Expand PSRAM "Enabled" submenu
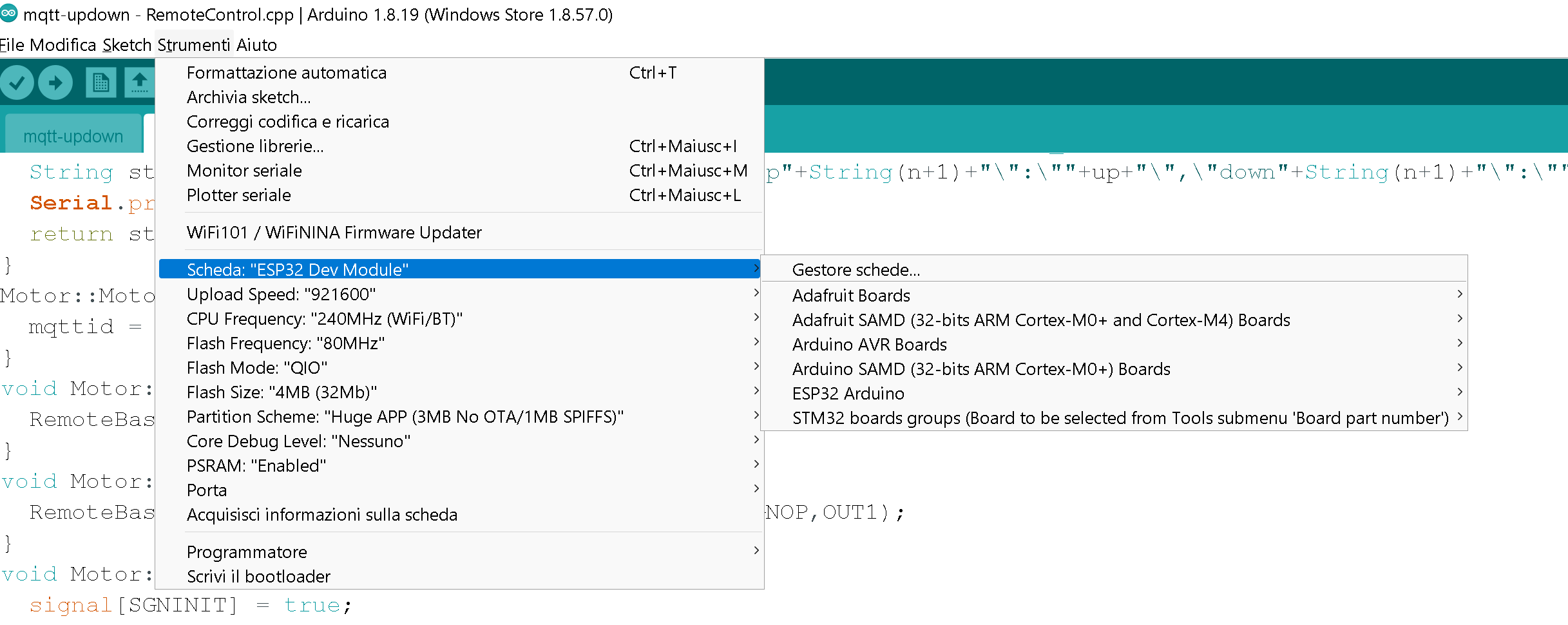This screenshot has width=1568, height=625. pyautogui.click(x=459, y=466)
